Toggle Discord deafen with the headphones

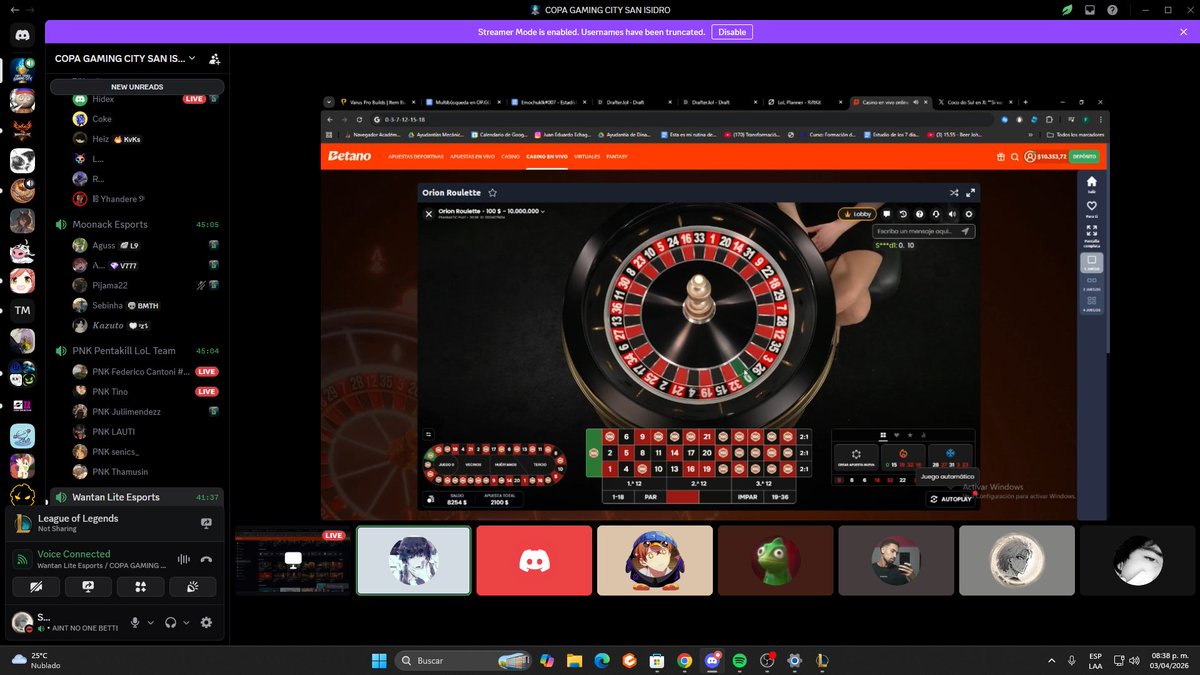tap(171, 622)
